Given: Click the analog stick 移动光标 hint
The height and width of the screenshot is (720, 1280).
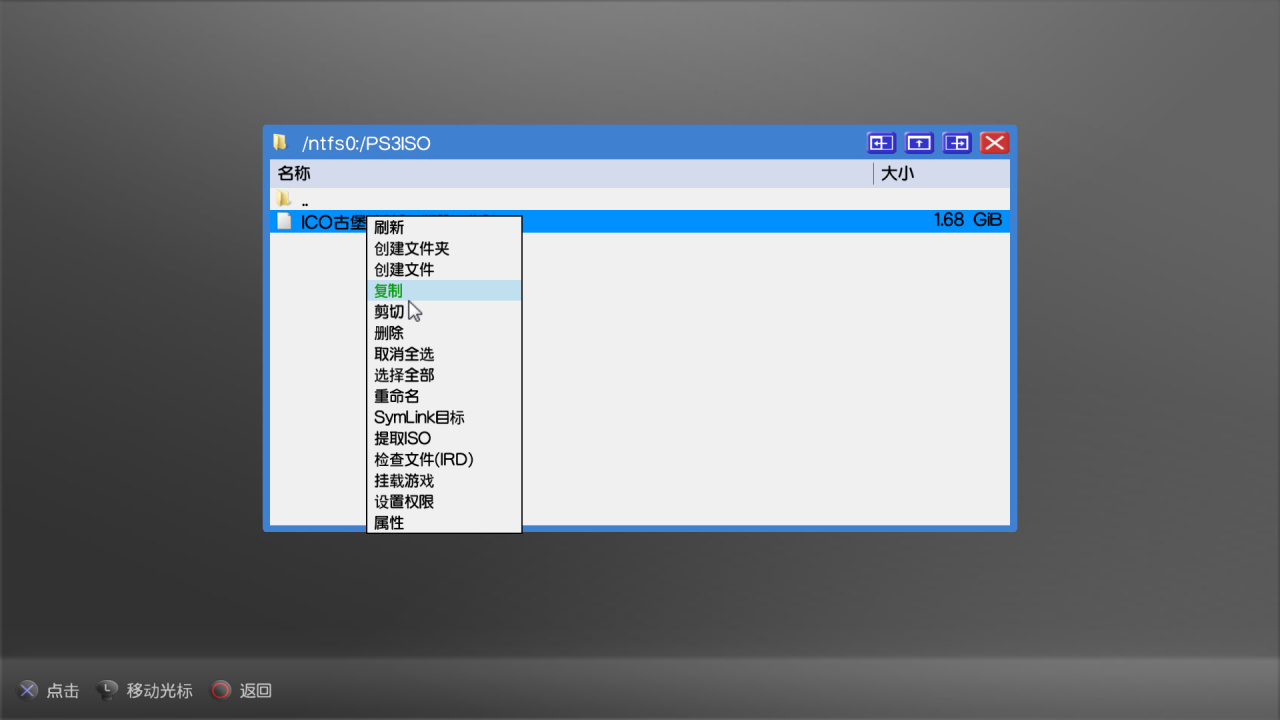Looking at the screenshot, I should click(x=145, y=690).
